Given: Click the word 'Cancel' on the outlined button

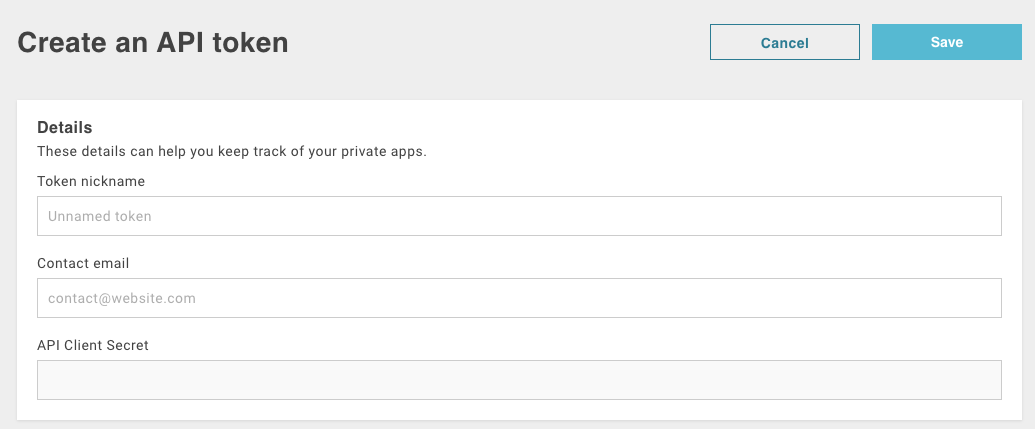Looking at the screenshot, I should [784, 43].
